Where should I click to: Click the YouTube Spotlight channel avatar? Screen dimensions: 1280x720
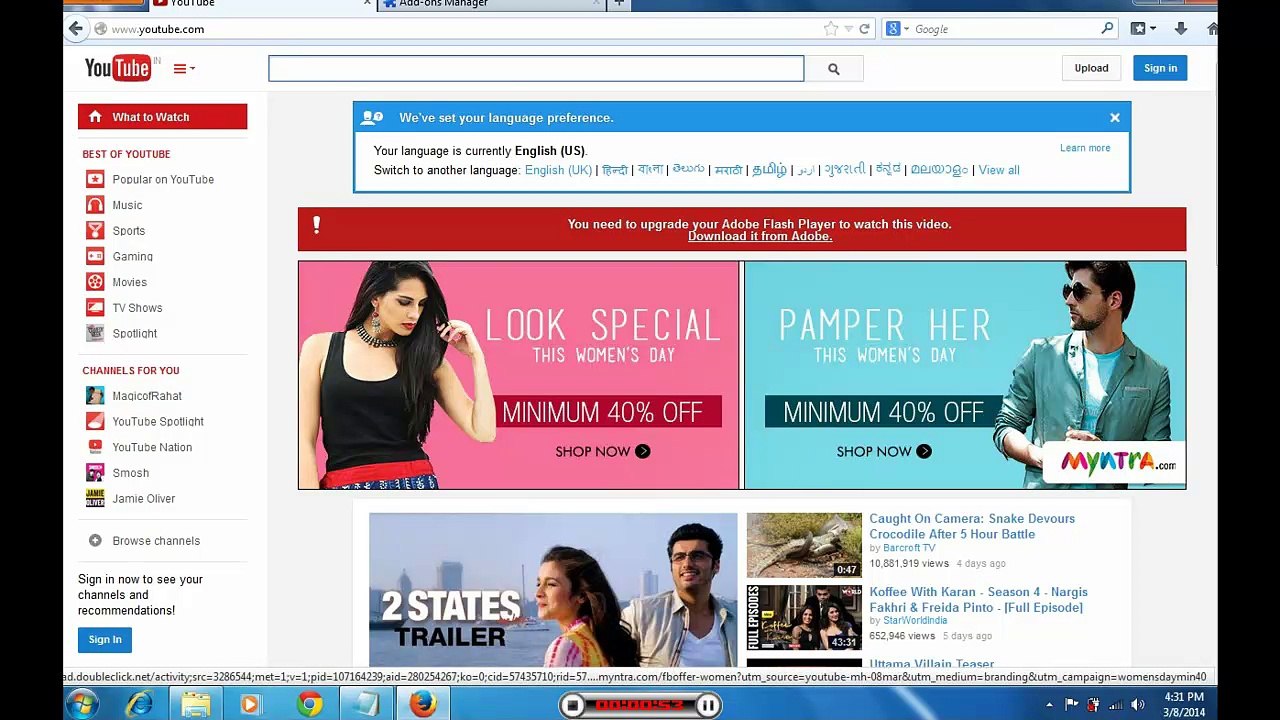[95, 421]
